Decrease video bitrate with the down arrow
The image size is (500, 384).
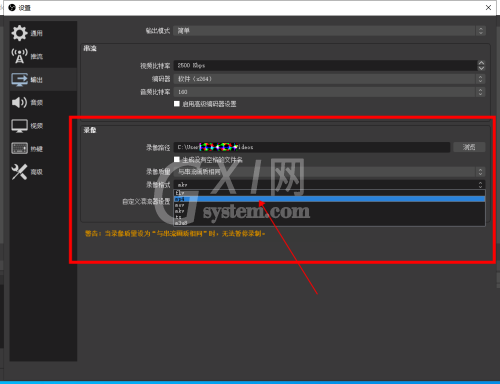(481, 68)
